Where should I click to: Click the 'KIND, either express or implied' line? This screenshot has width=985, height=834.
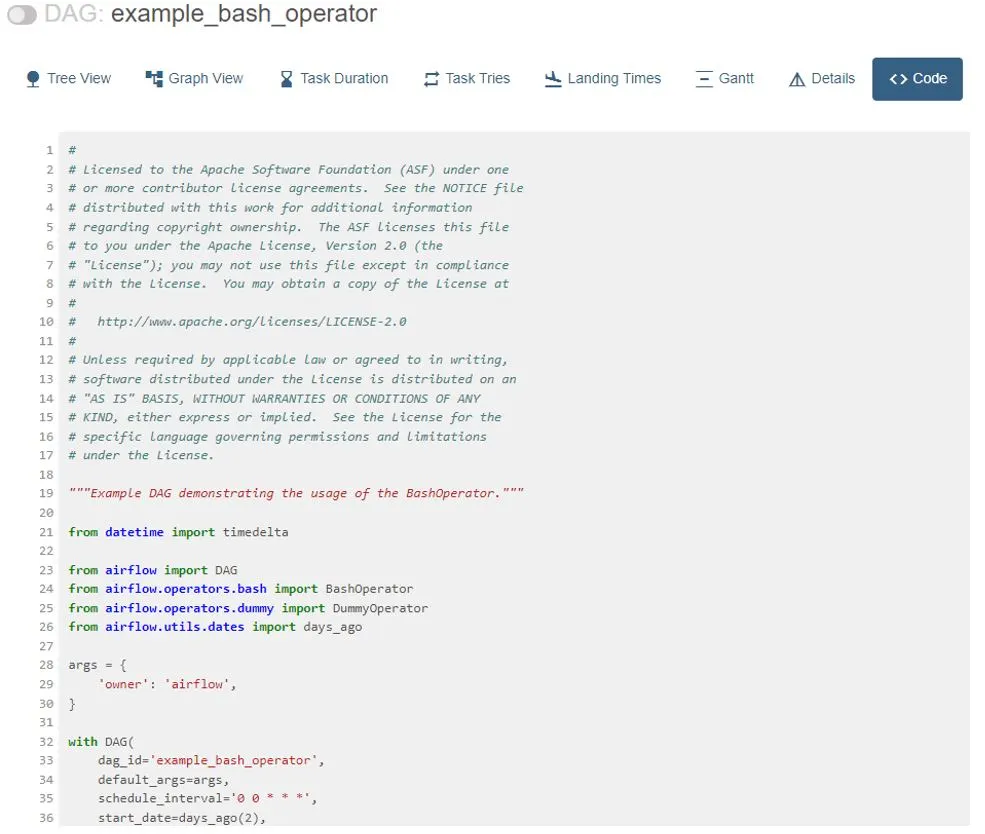coord(285,418)
